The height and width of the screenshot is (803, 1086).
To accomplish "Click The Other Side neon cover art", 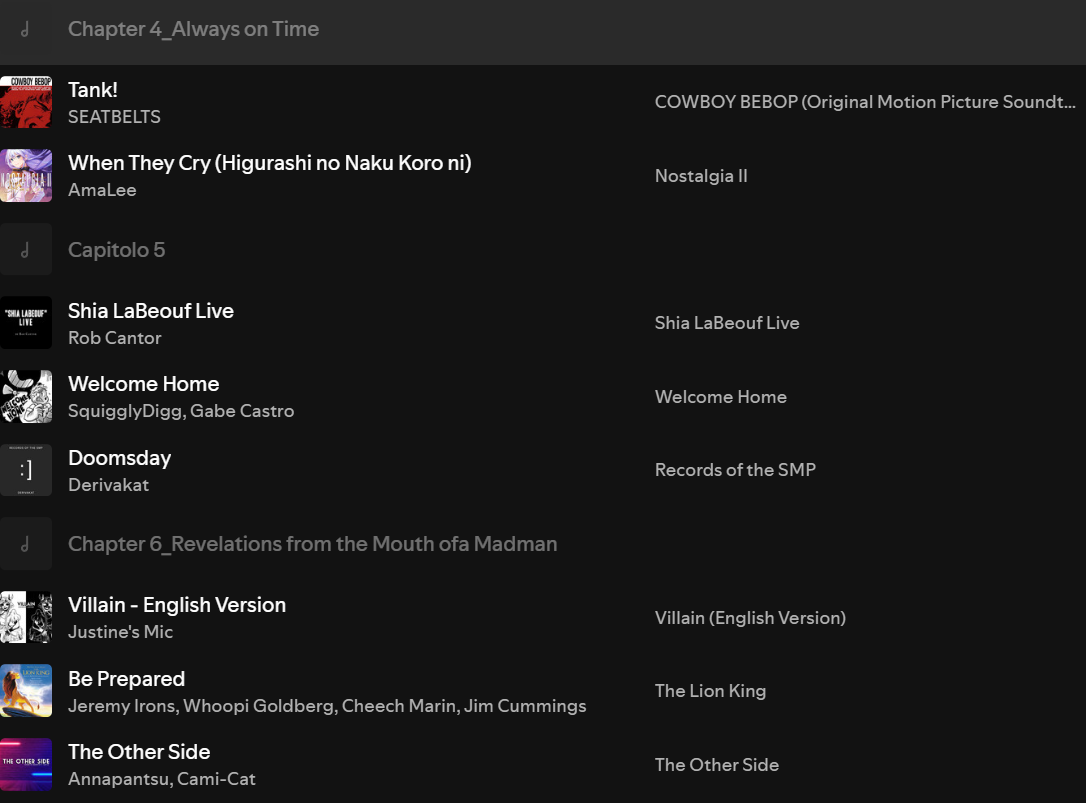I will pos(26,765).
